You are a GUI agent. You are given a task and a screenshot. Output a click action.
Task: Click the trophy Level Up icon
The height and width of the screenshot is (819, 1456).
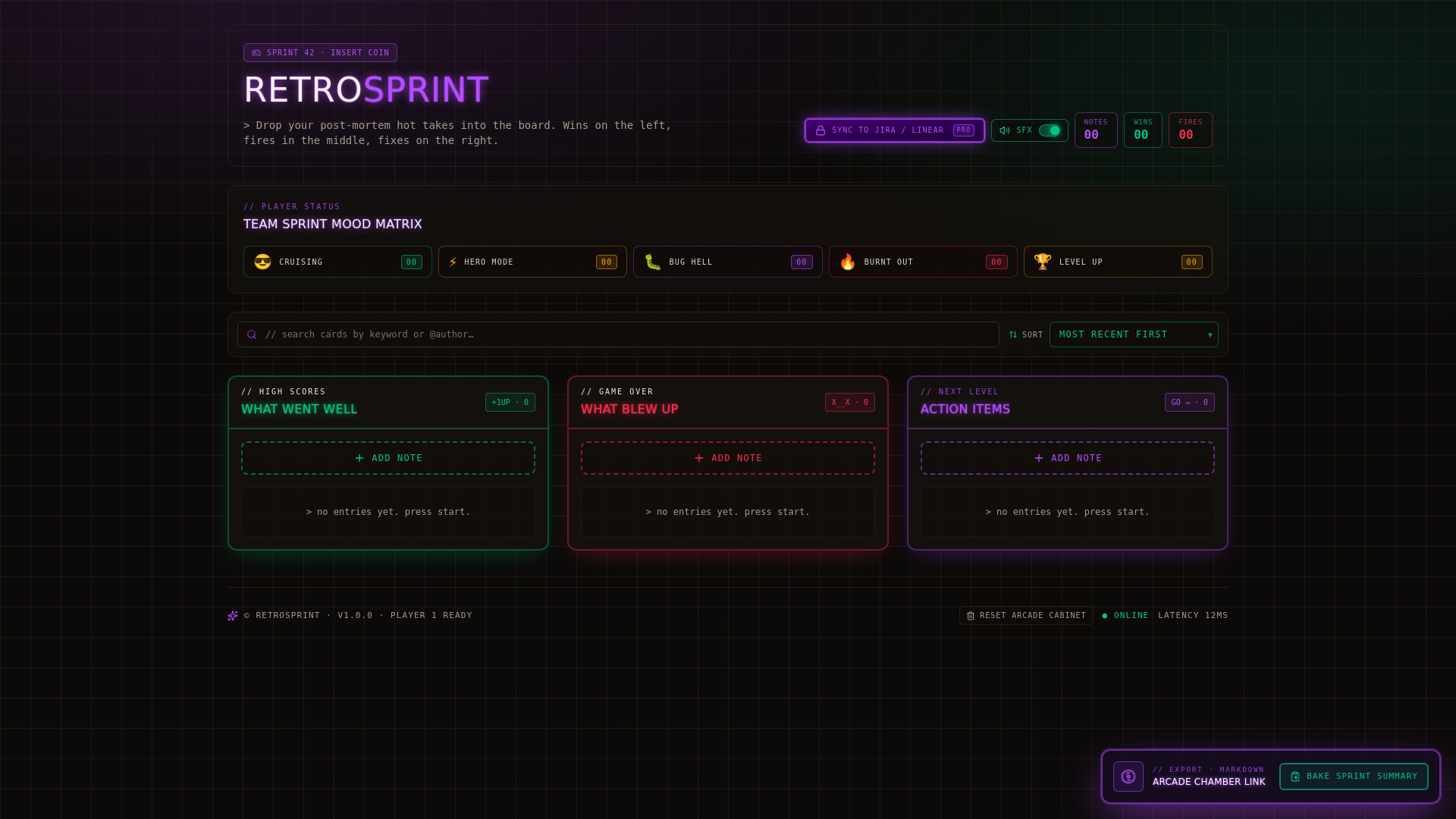point(1043,262)
